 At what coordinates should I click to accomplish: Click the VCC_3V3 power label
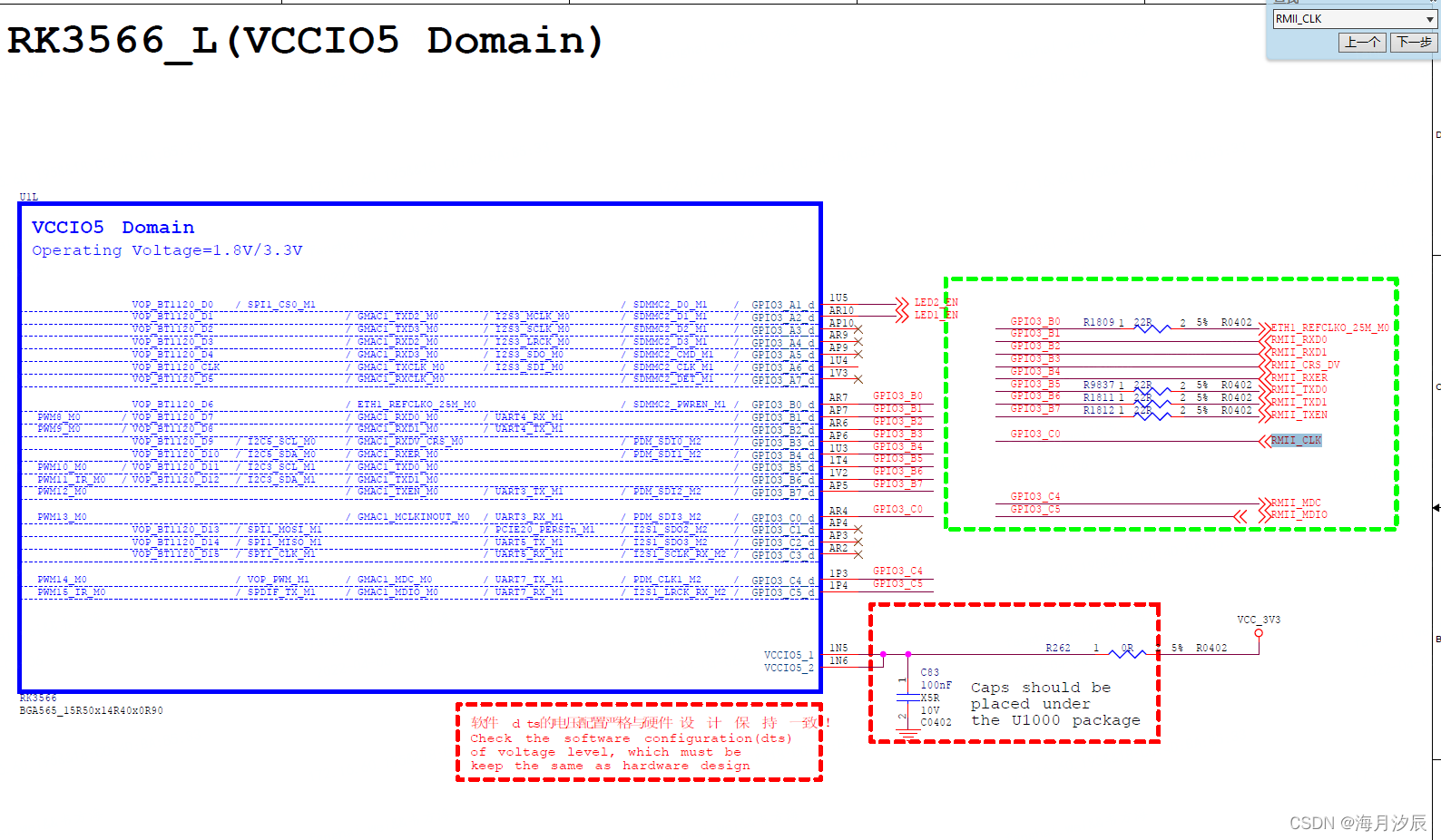click(1259, 620)
